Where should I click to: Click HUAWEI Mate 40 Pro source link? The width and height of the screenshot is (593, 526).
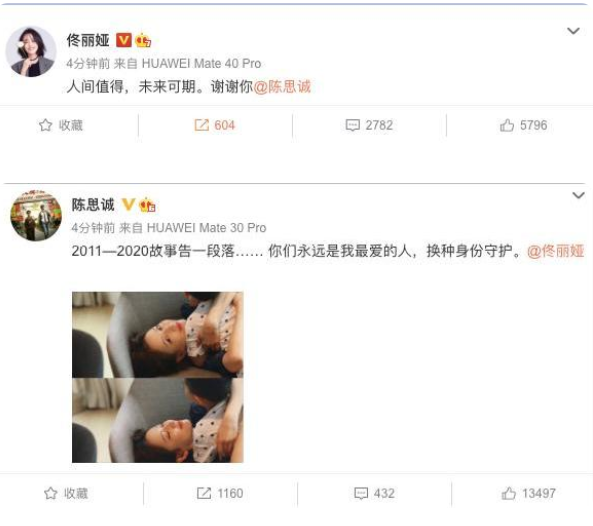pos(201,64)
